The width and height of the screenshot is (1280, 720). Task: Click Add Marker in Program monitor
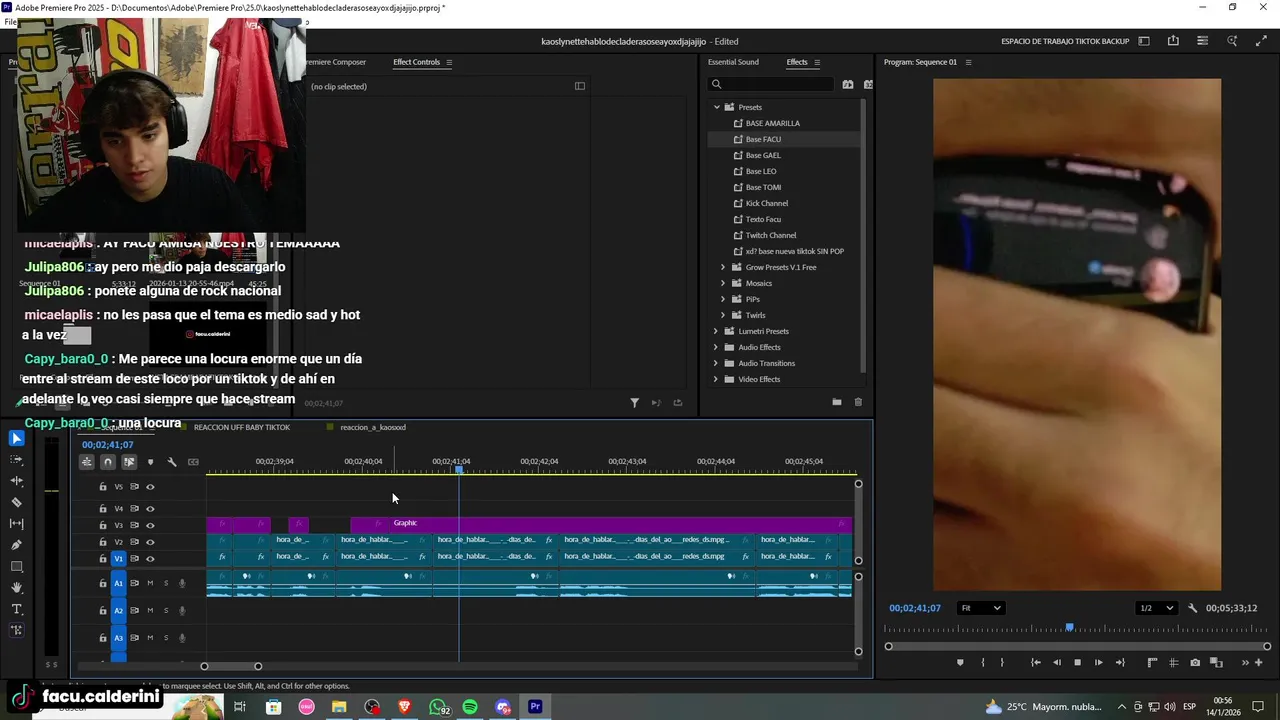(x=960, y=662)
